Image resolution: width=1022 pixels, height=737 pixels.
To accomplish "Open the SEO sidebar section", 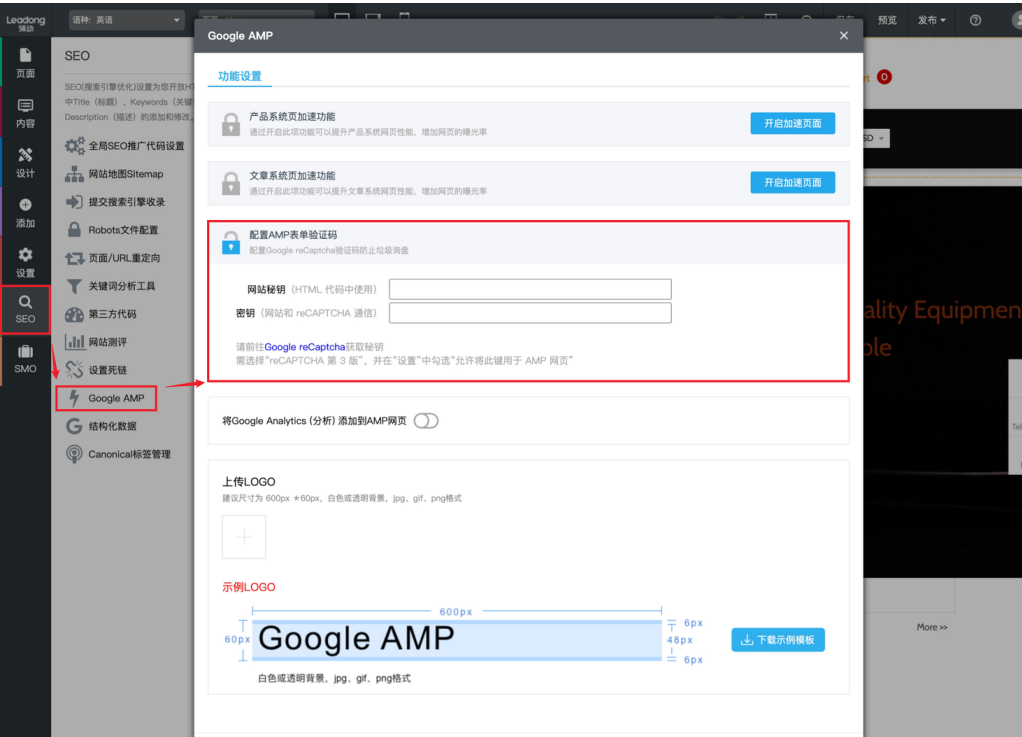I will [25, 309].
